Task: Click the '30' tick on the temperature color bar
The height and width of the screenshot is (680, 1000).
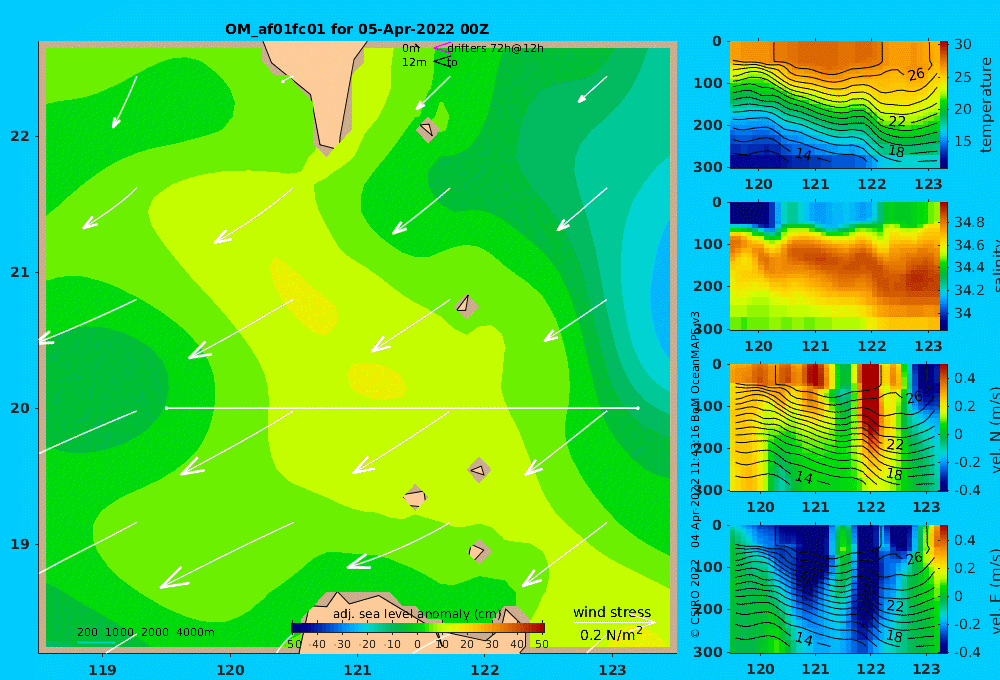Action: pos(962,44)
